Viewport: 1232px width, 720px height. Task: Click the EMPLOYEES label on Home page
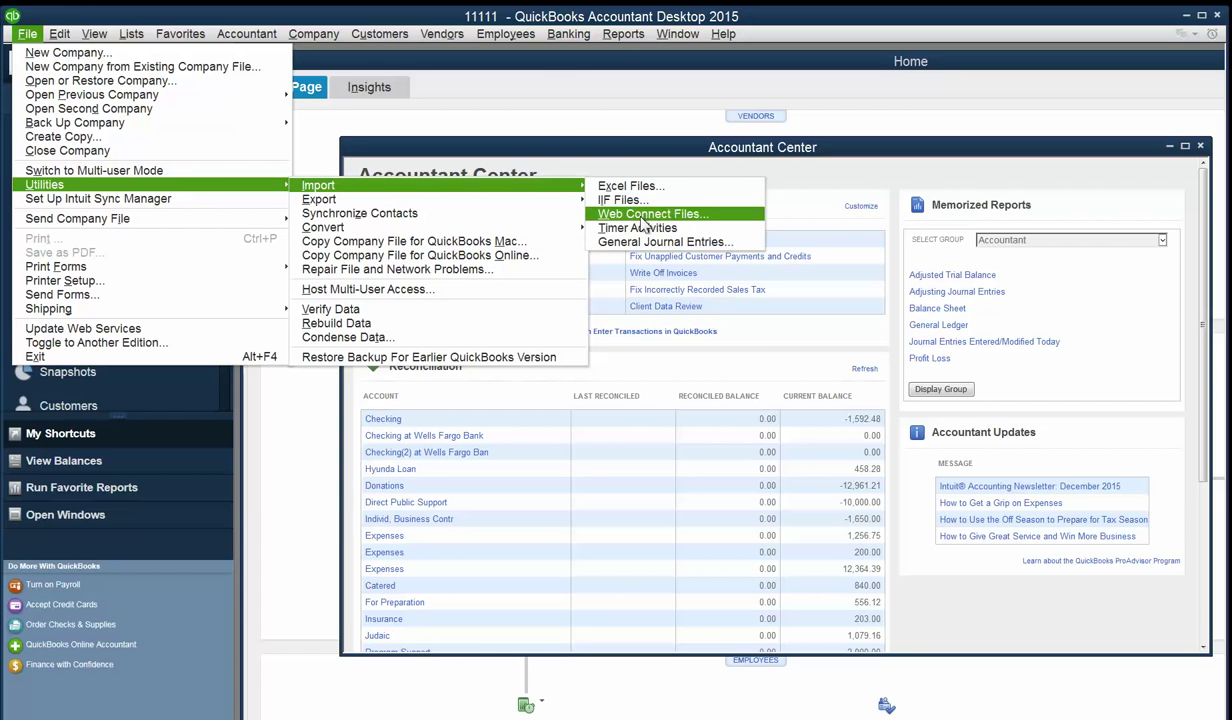(x=756, y=660)
